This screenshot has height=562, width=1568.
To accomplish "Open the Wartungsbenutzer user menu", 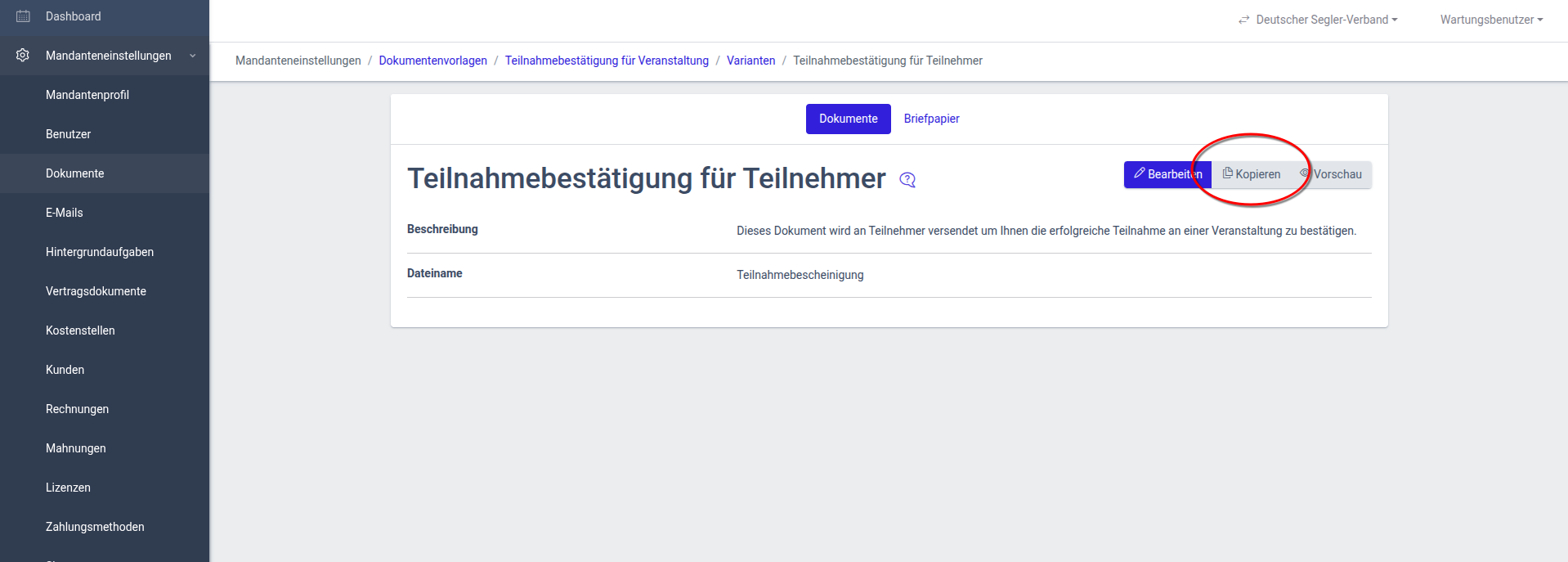I will (x=1491, y=20).
